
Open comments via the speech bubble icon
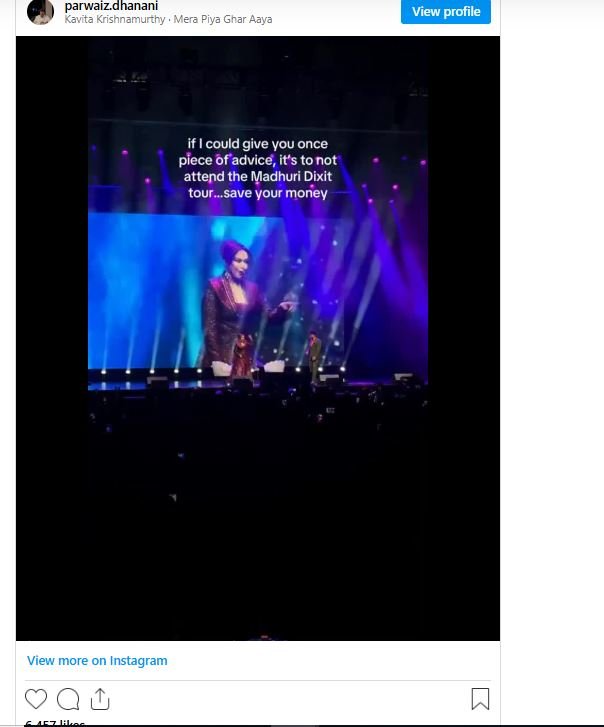[x=68, y=699]
